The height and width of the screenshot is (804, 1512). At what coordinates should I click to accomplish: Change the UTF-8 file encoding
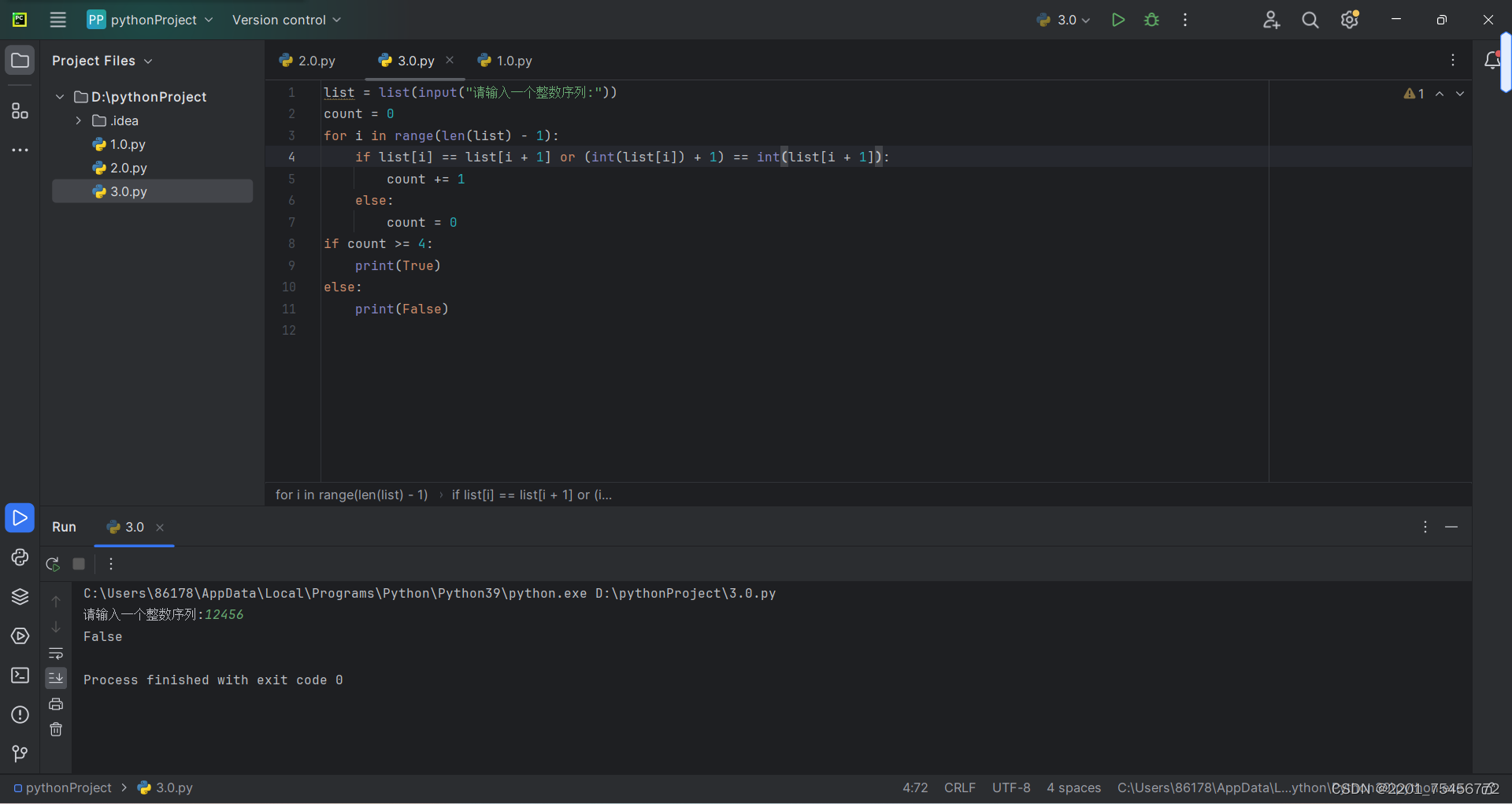pos(1011,787)
